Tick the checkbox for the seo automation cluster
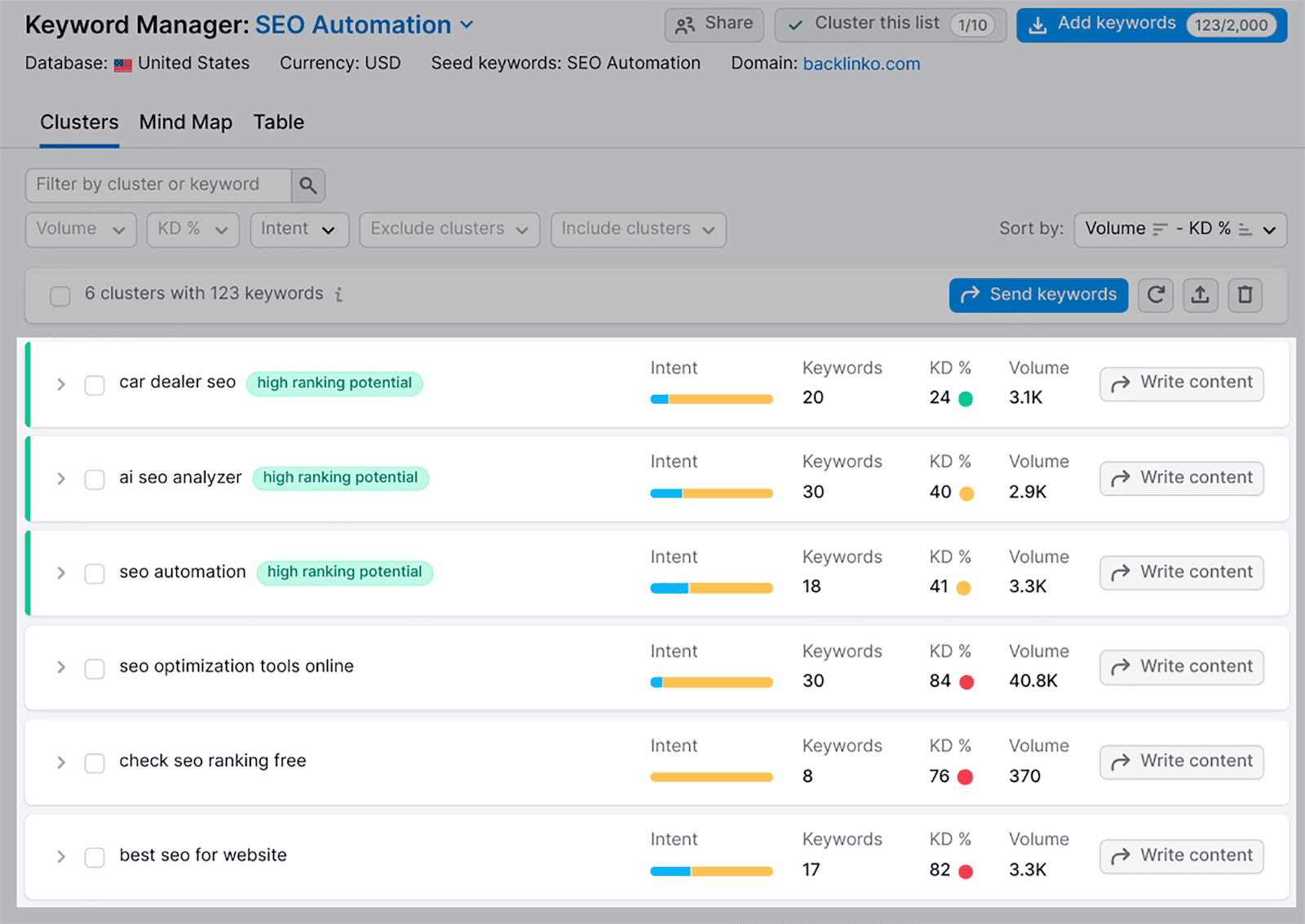Viewport: 1305px width, 924px height. click(x=94, y=573)
